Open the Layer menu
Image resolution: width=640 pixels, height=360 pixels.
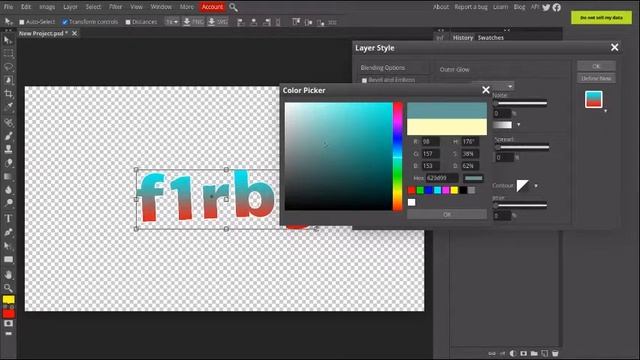tap(70, 7)
